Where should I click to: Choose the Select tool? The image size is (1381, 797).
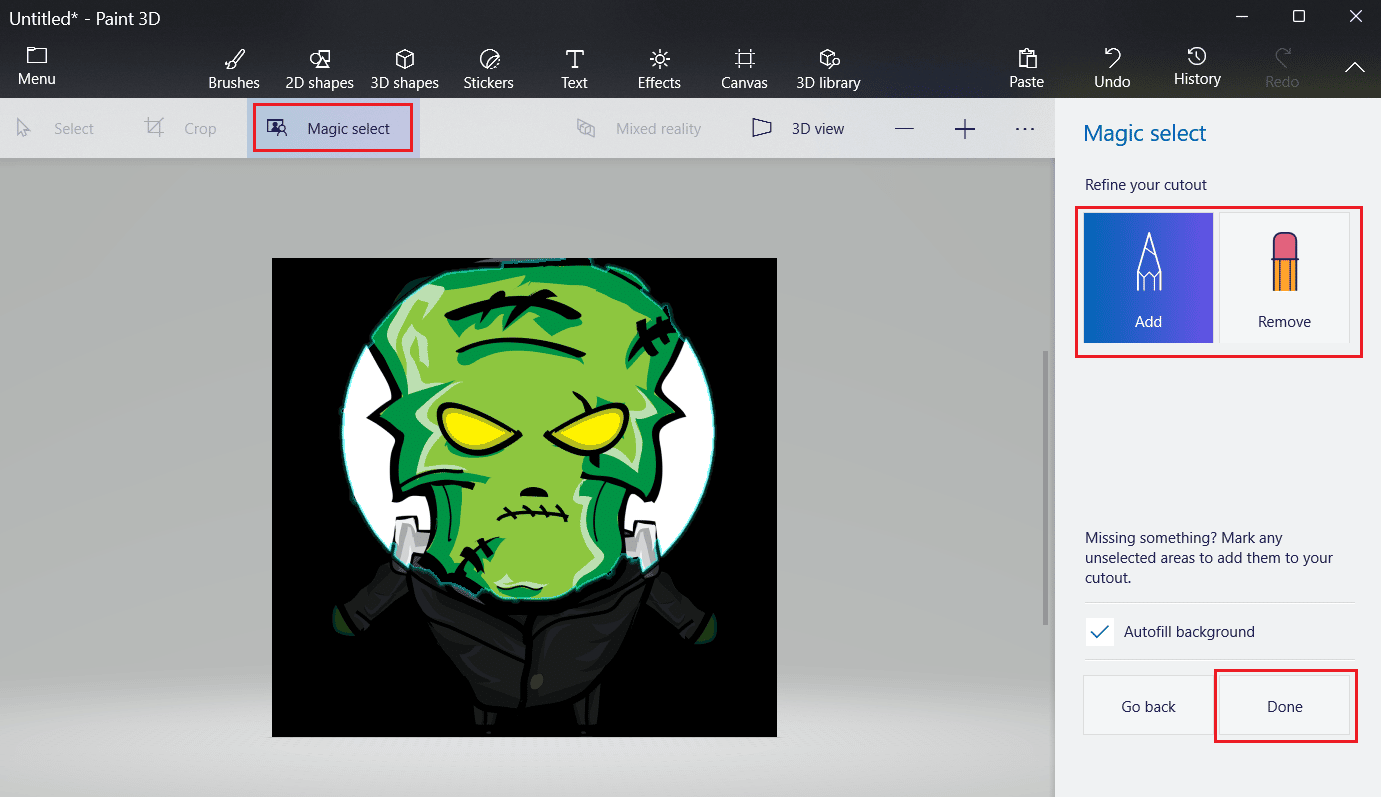click(56, 128)
